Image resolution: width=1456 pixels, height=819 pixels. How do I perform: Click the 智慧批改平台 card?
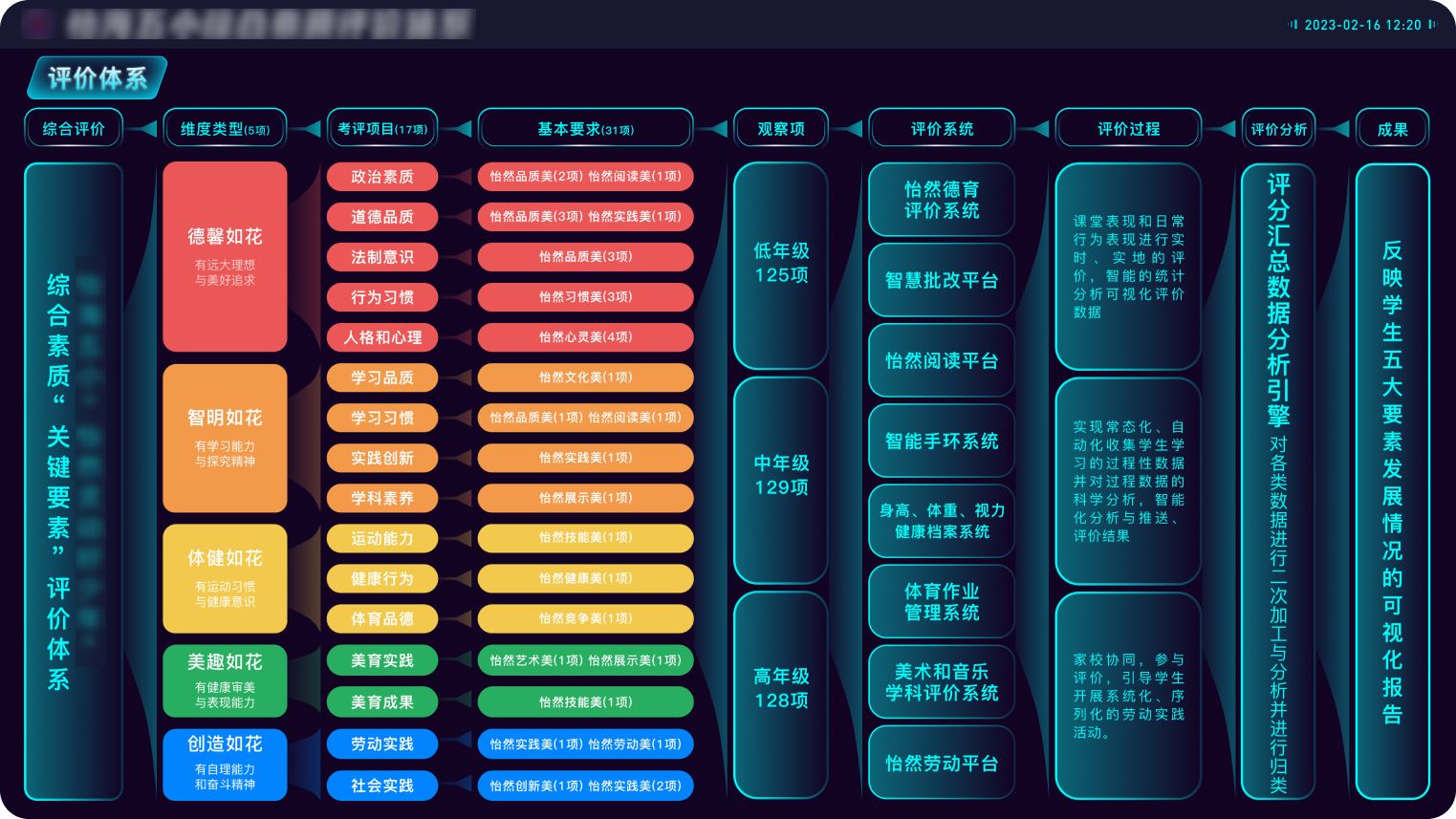(x=941, y=281)
